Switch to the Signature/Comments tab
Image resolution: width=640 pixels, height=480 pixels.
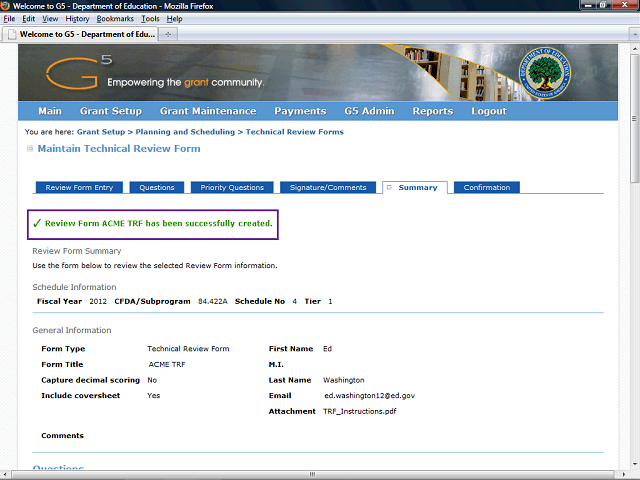pyautogui.click(x=328, y=187)
